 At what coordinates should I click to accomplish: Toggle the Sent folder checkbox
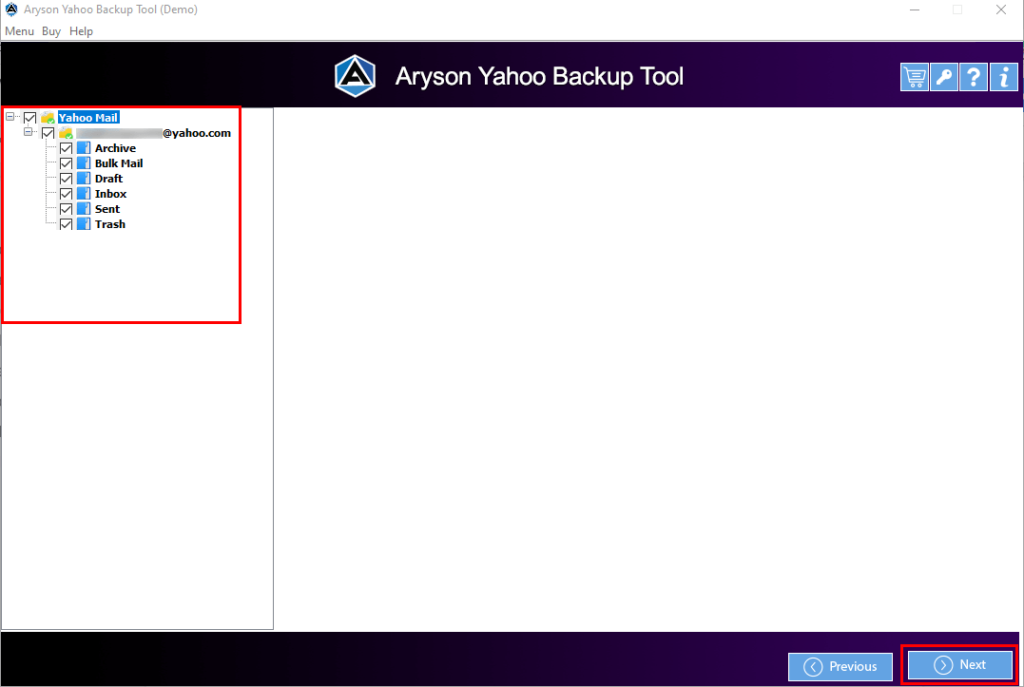coord(66,209)
